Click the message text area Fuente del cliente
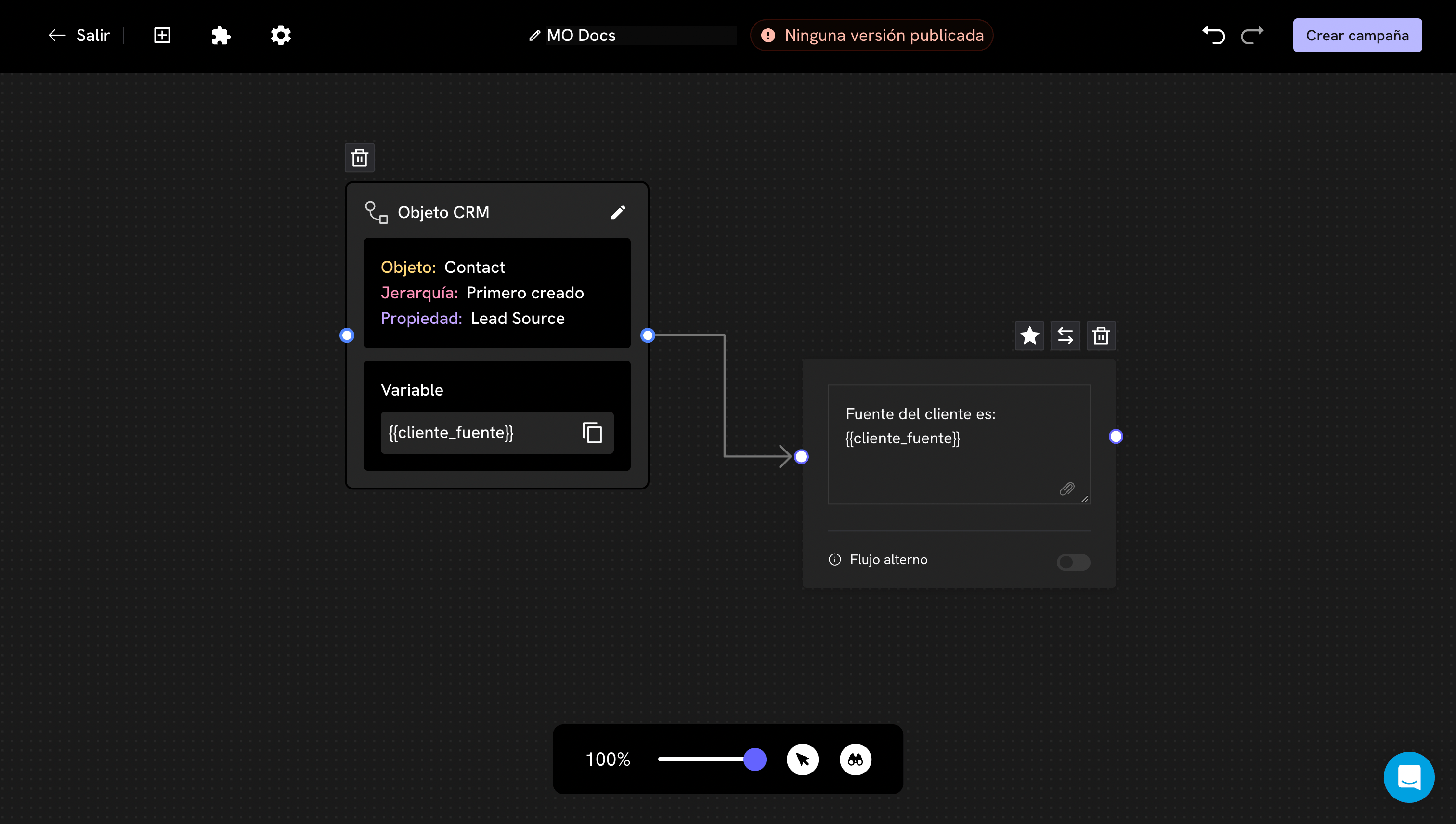The height and width of the screenshot is (824, 1456). click(x=959, y=444)
